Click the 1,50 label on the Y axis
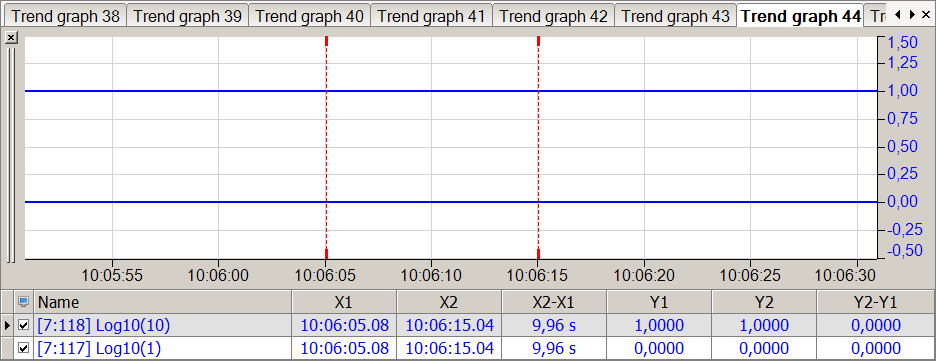Viewport: 936px width, 361px height. point(903,42)
